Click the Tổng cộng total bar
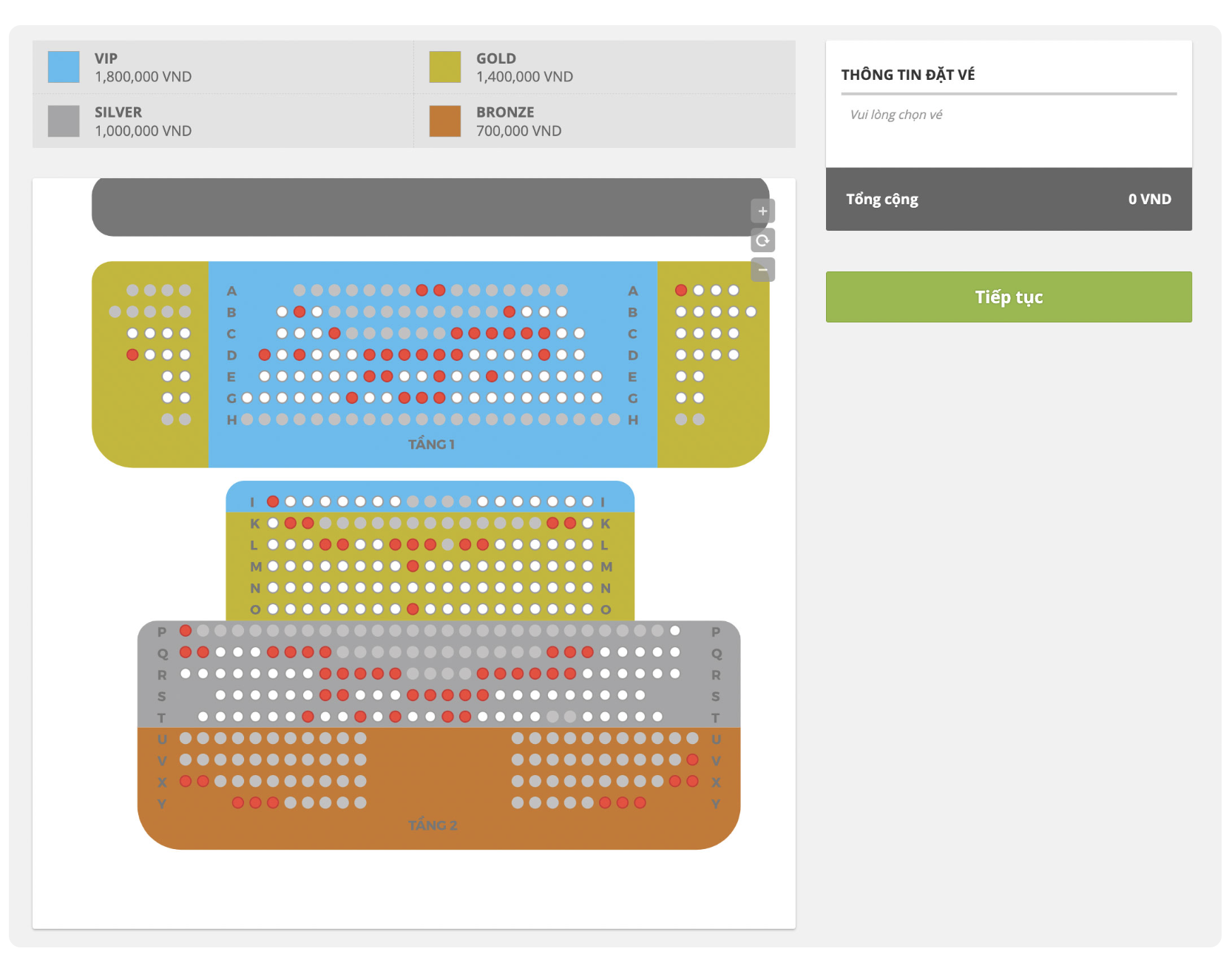The height and width of the screenshot is (957, 1232). click(1008, 199)
